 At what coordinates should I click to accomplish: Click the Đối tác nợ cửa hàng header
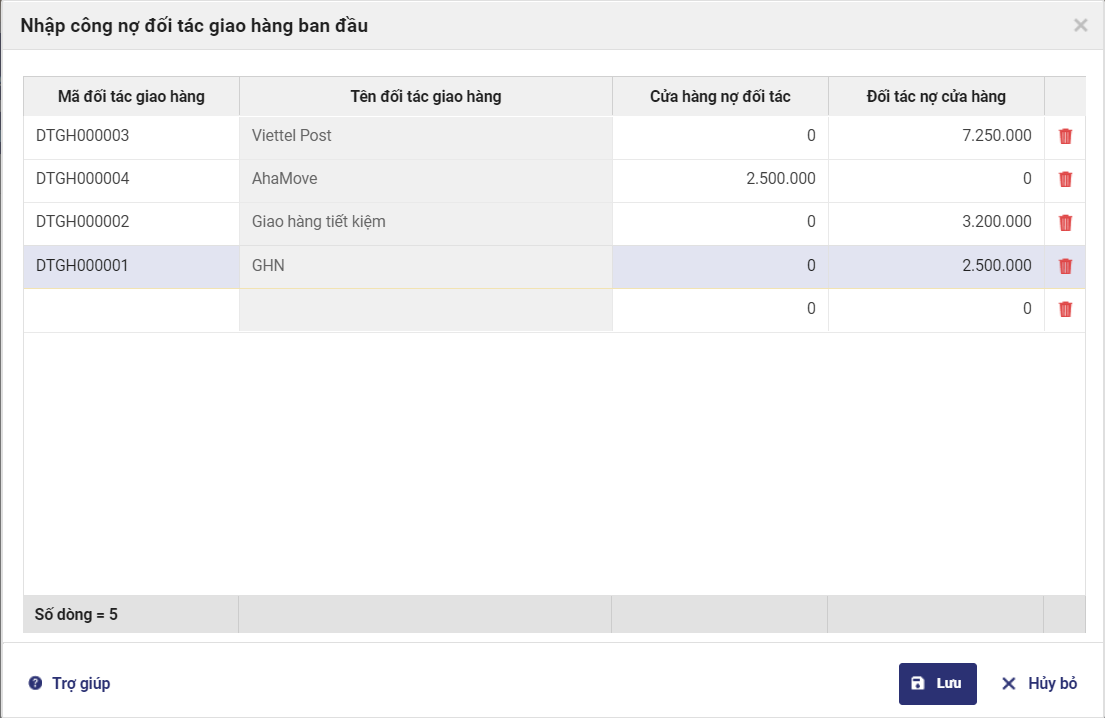[936, 97]
